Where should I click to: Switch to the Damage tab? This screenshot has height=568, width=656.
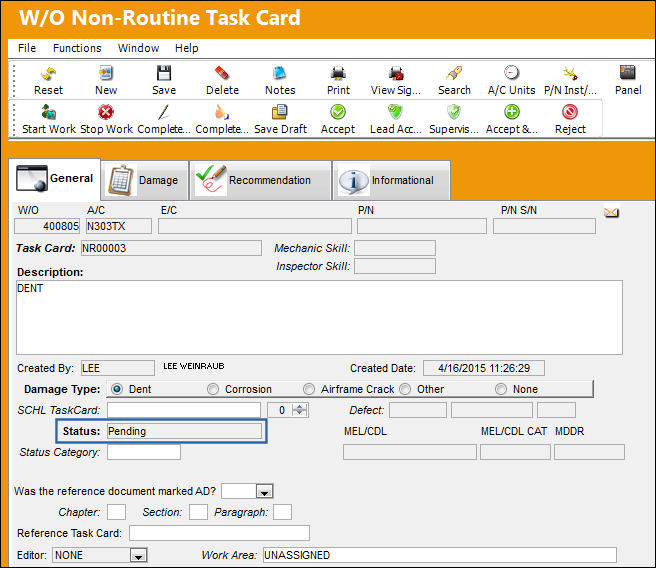pyautogui.click(x=144, y=180)
